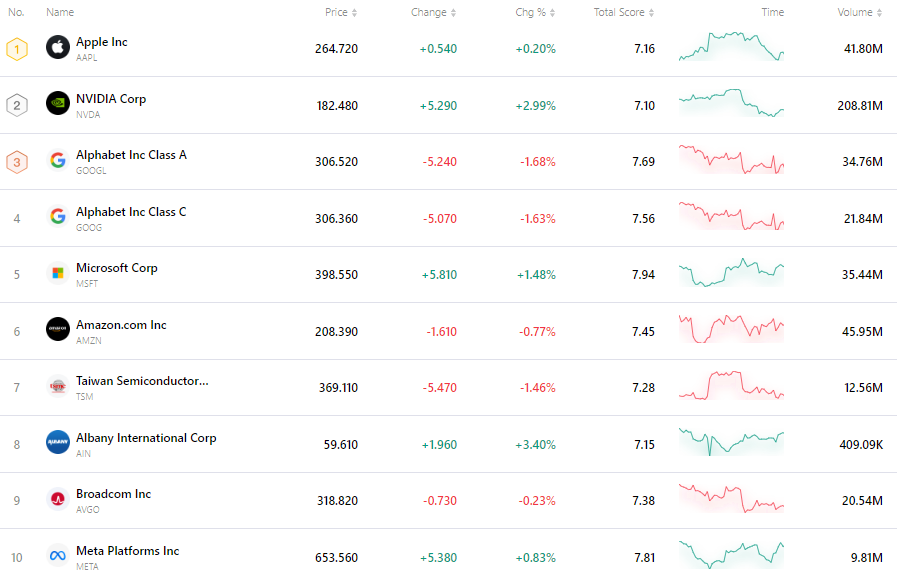Screen dimensions: 897x576
Task: Click the Amazon logo icon
Action: (57, 329)
